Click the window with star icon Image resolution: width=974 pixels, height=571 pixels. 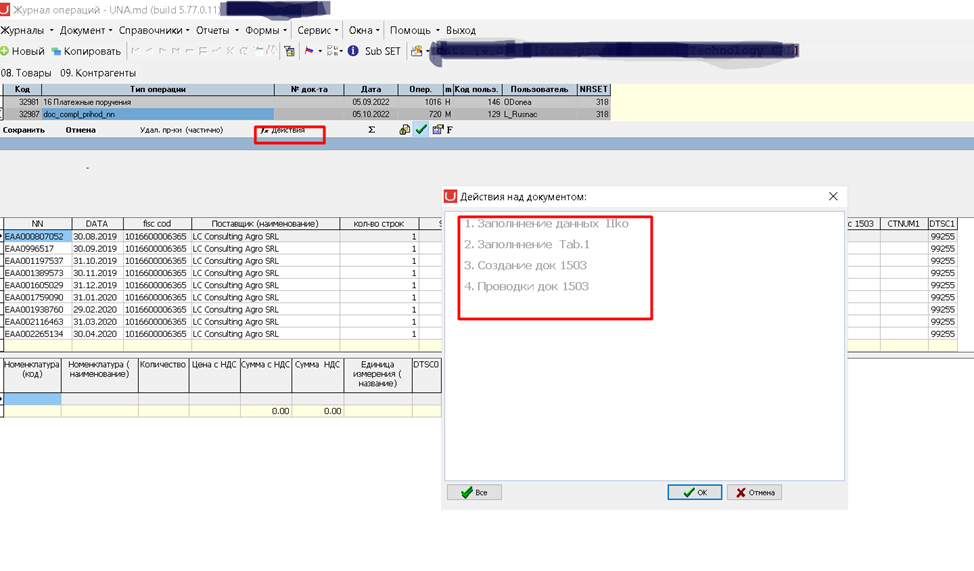[x=417, y=51]
